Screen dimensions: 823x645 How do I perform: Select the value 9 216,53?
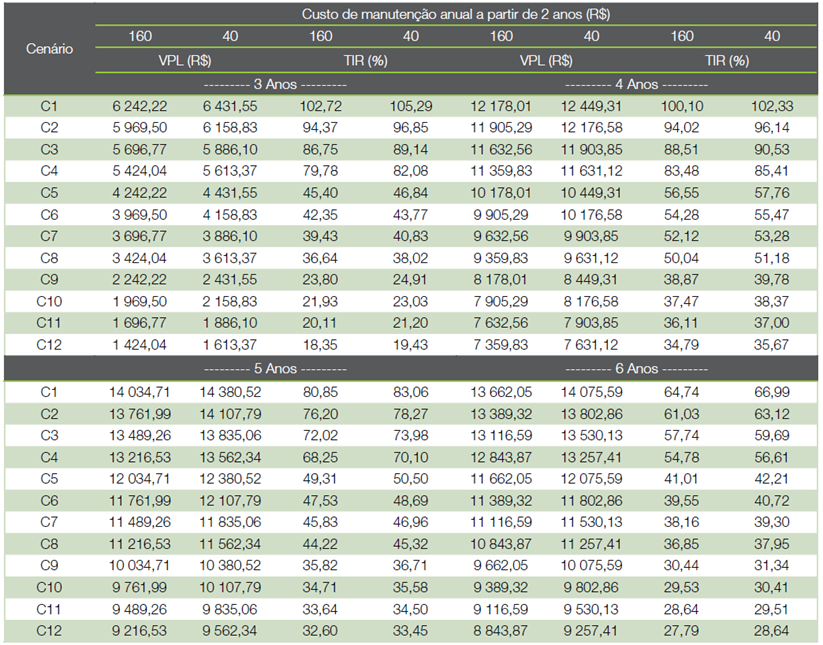140,631
